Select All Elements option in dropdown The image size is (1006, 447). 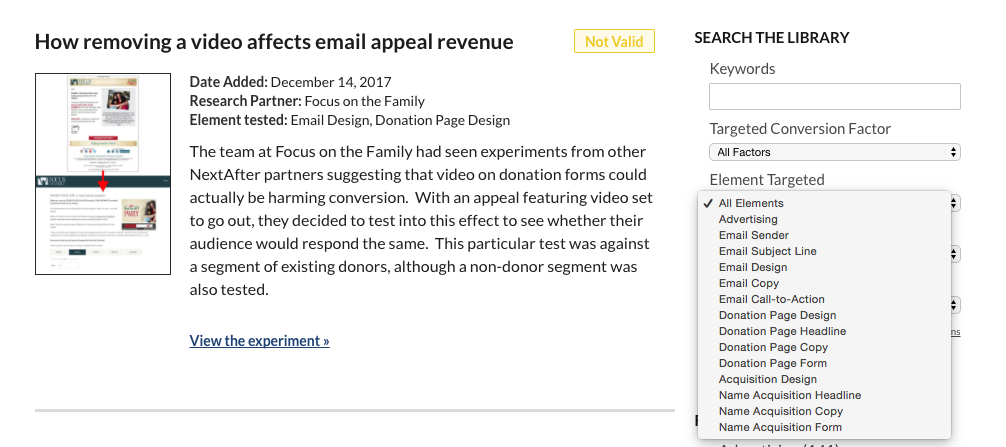click(824, 203)
